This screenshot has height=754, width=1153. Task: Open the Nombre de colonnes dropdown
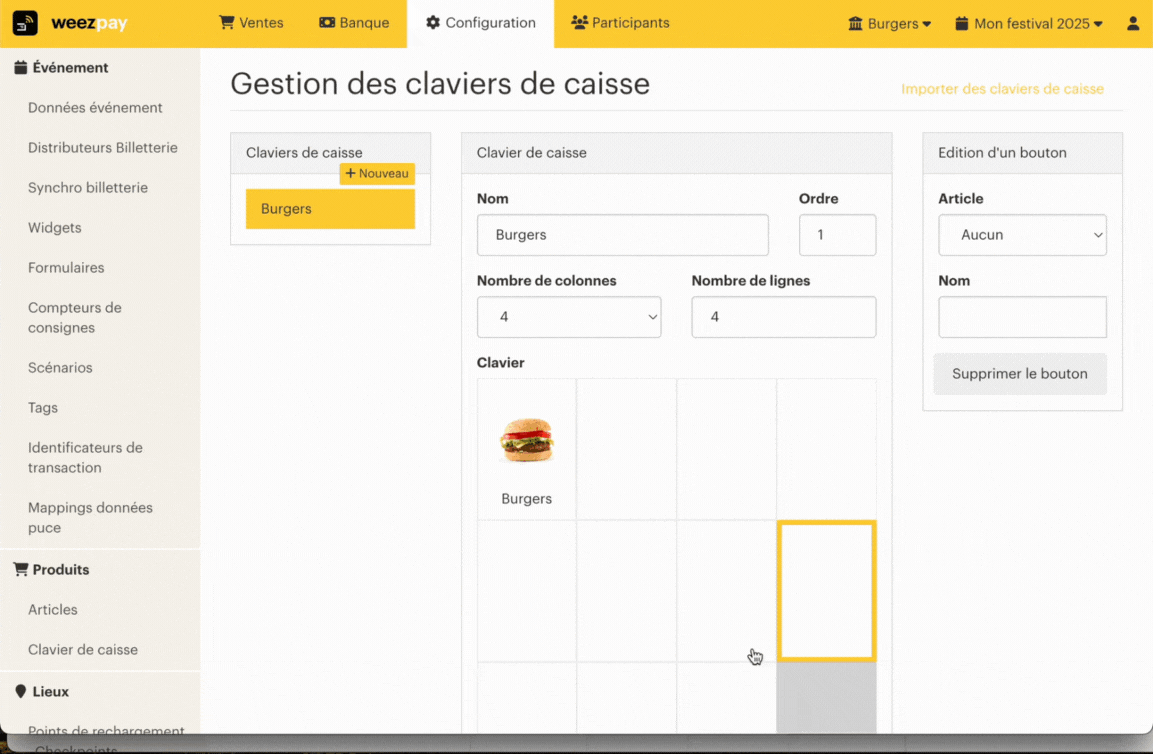569,317
